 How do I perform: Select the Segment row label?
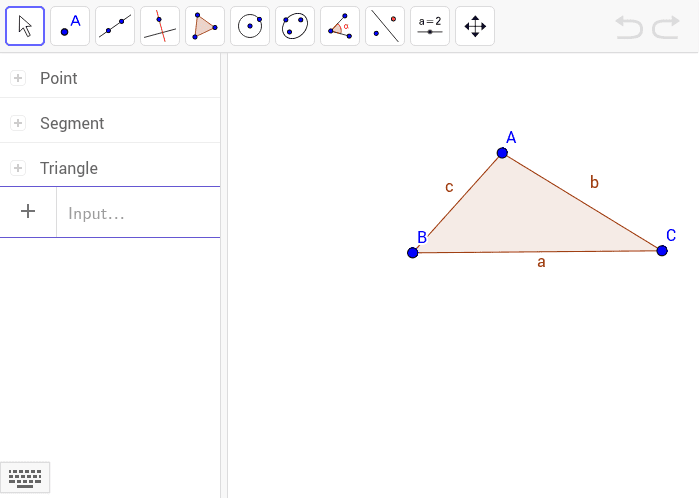coord(72,123)
